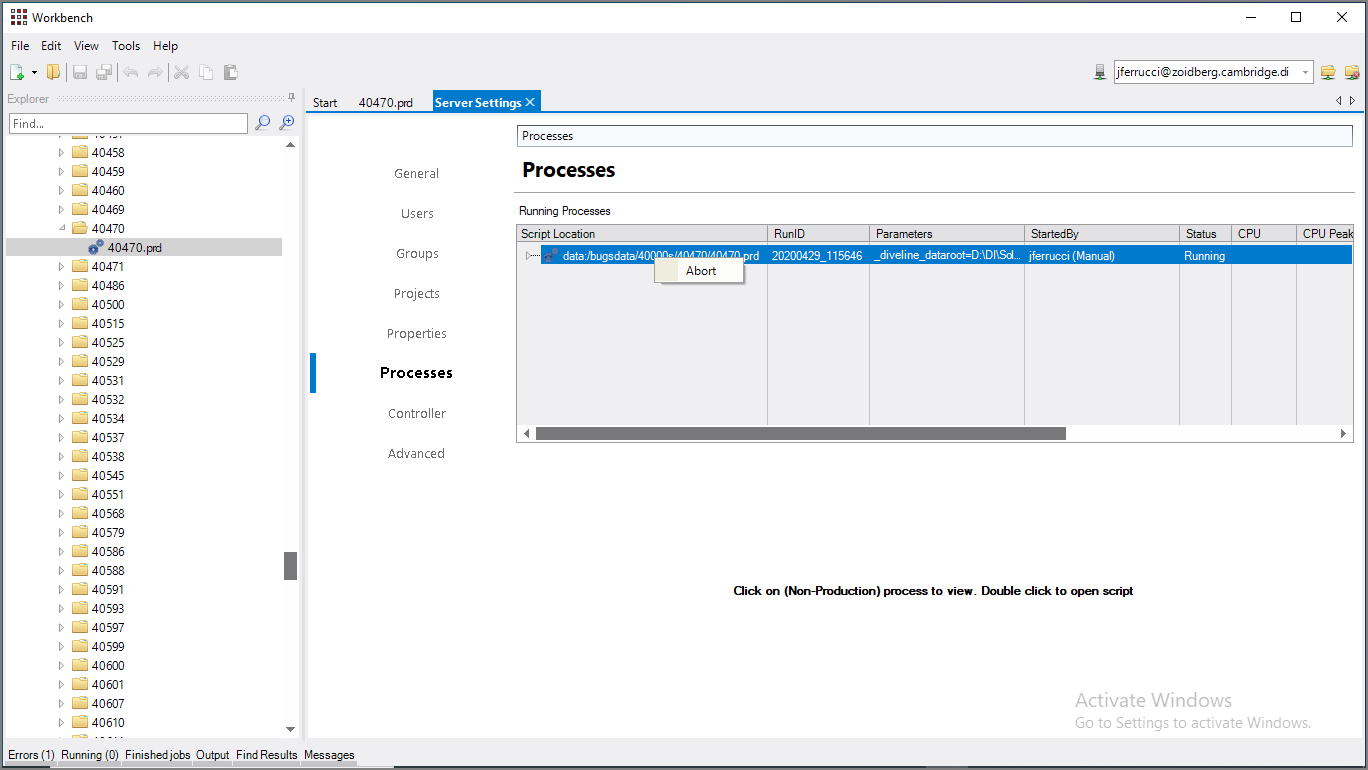The image size is (1368, 770).
Task: Click the Open folder toolbar icon
Action: pyautogui.click(x=53, y=72)
